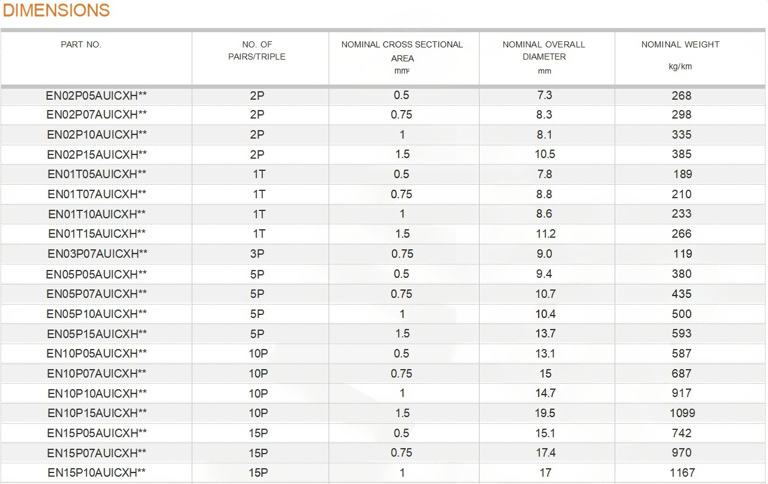The height and width of the screenshot is (484, 768).
Task: Click part number EN01T15AUICXH**
Action: (x=97, y=234)
